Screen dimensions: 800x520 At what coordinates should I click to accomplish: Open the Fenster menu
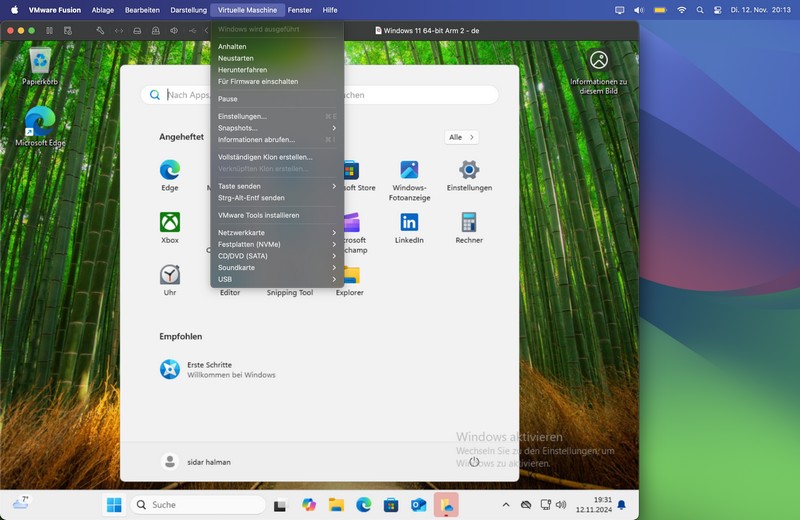pyautogui.click(x=299, y=10)
